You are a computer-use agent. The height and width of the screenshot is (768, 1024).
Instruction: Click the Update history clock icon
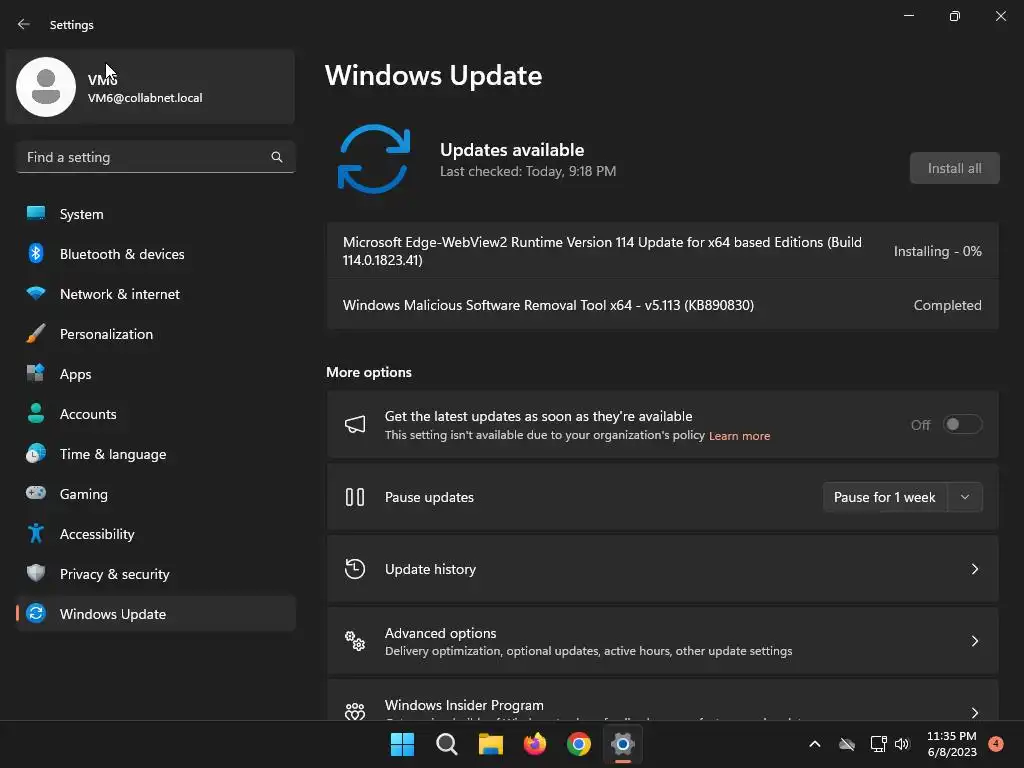[355, 569]
